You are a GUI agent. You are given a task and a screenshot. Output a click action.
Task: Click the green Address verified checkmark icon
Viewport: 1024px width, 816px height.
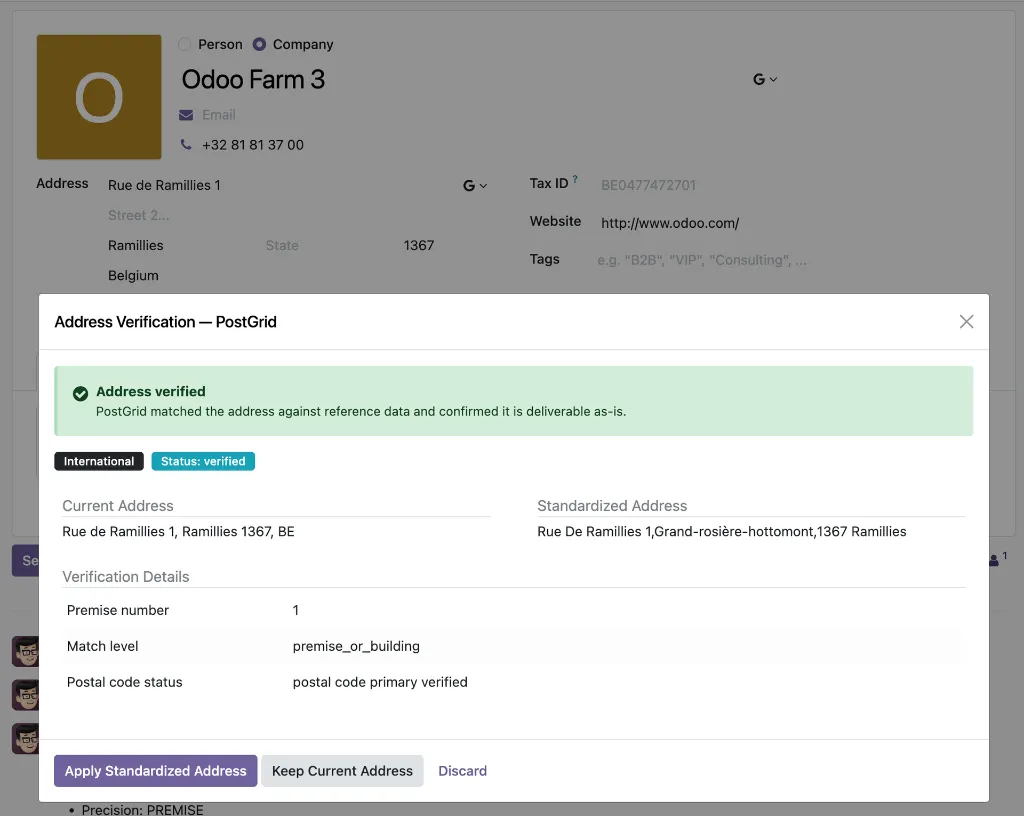[80, 394]
